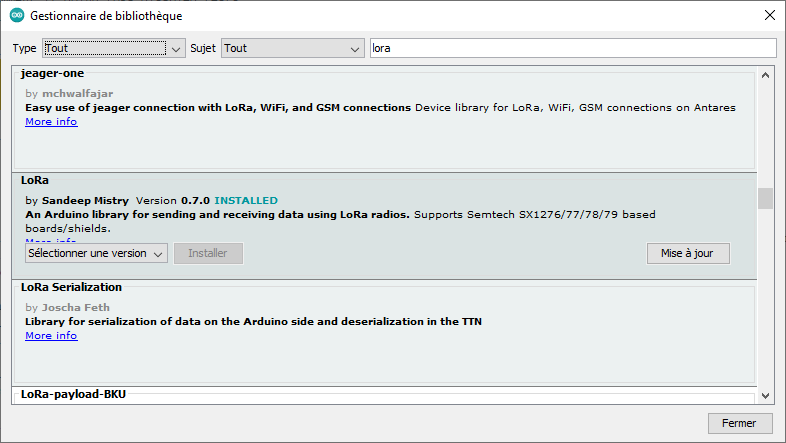Click author name Sandeep Mistry
The height and width of the screenshot is (443, 786).
point(85,200)
